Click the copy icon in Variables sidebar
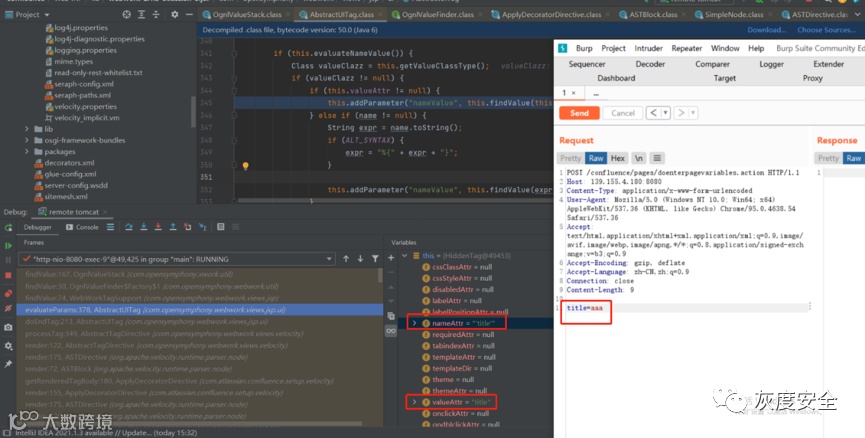The height and width of the screenshot is (438, 865). click(x=391, y=316)
